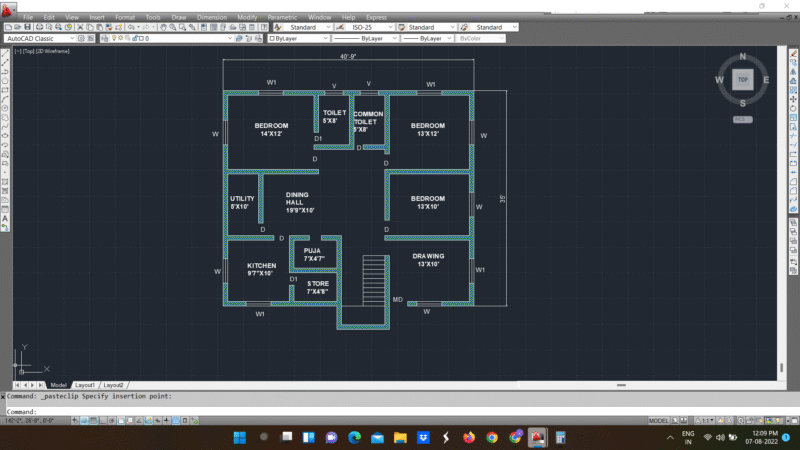Image resolution: width=800 pixels, height=450 pixels.
Task: Click the Zoom Window icon
Action: (183, 27)
